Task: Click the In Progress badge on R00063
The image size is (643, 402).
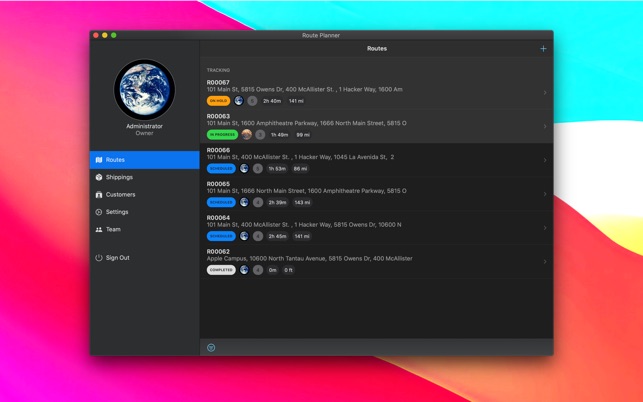Action: [222, 134]
